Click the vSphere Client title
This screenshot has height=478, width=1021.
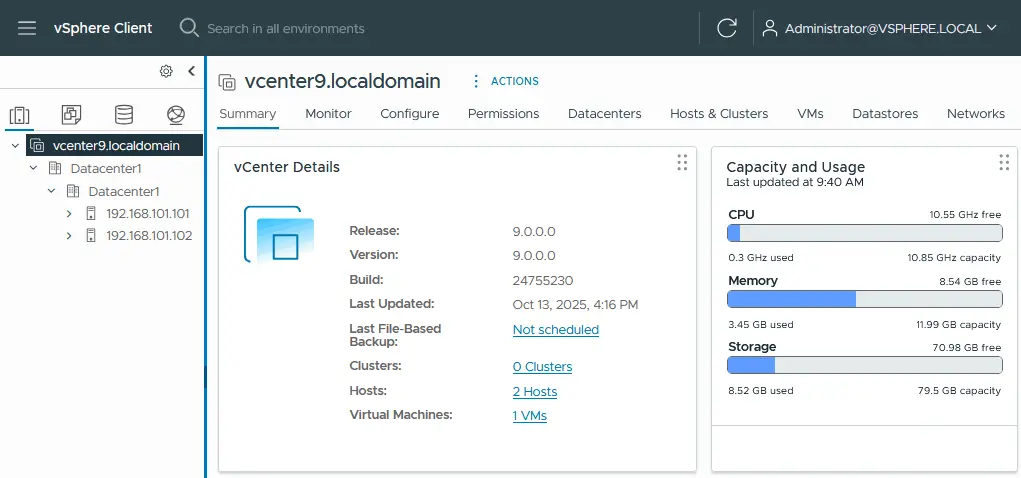tap(103, 28)
